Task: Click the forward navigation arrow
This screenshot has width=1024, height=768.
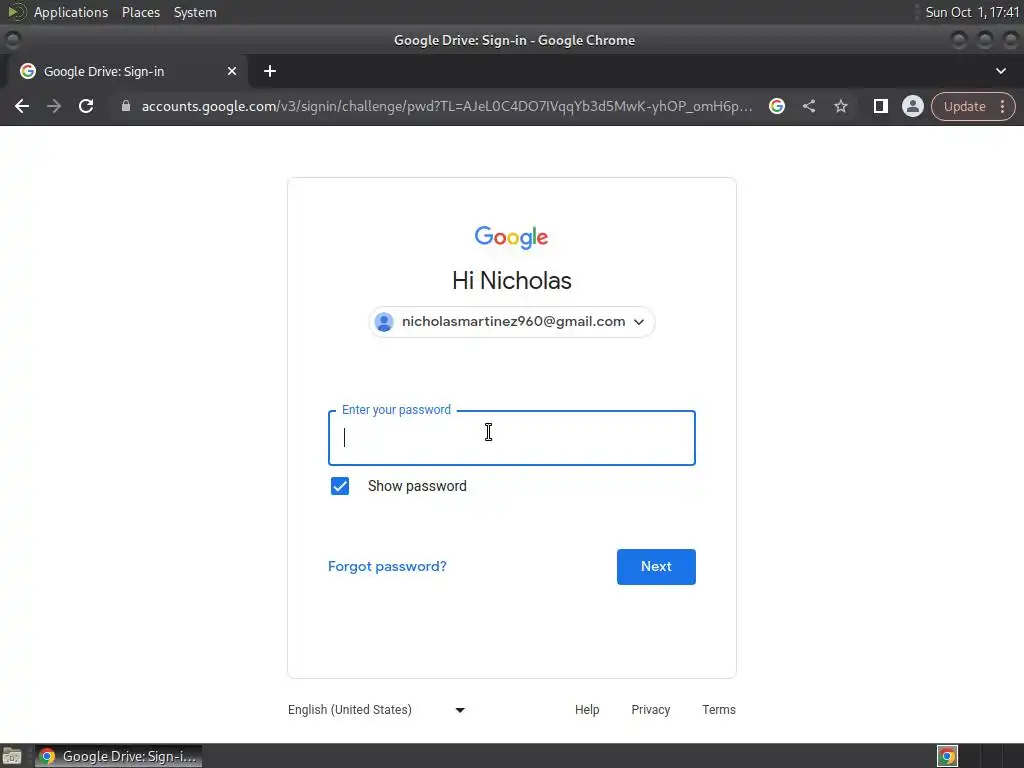Action: pos(54,106)
